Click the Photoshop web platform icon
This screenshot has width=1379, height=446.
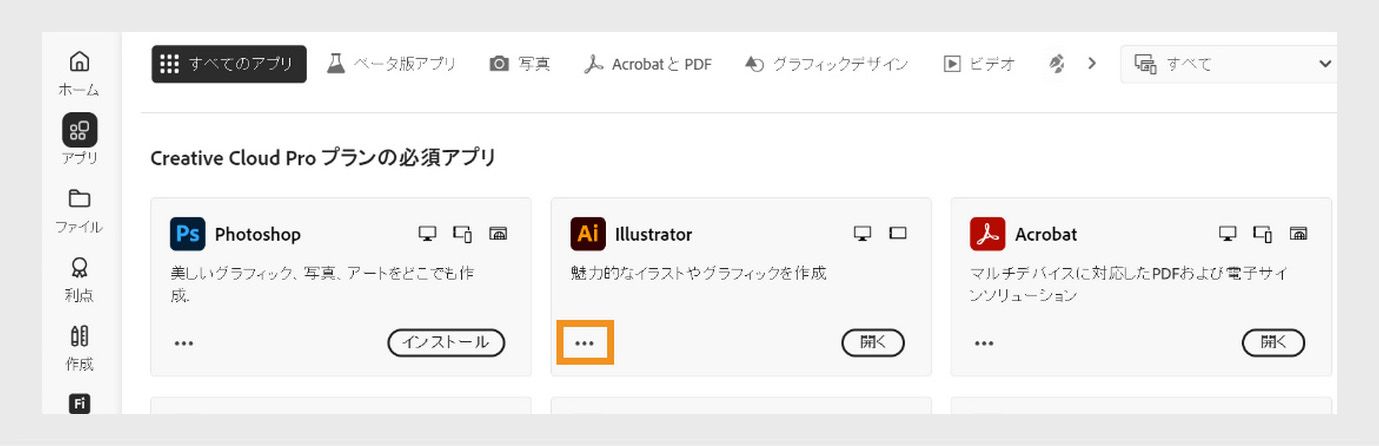tap(498, 234)
